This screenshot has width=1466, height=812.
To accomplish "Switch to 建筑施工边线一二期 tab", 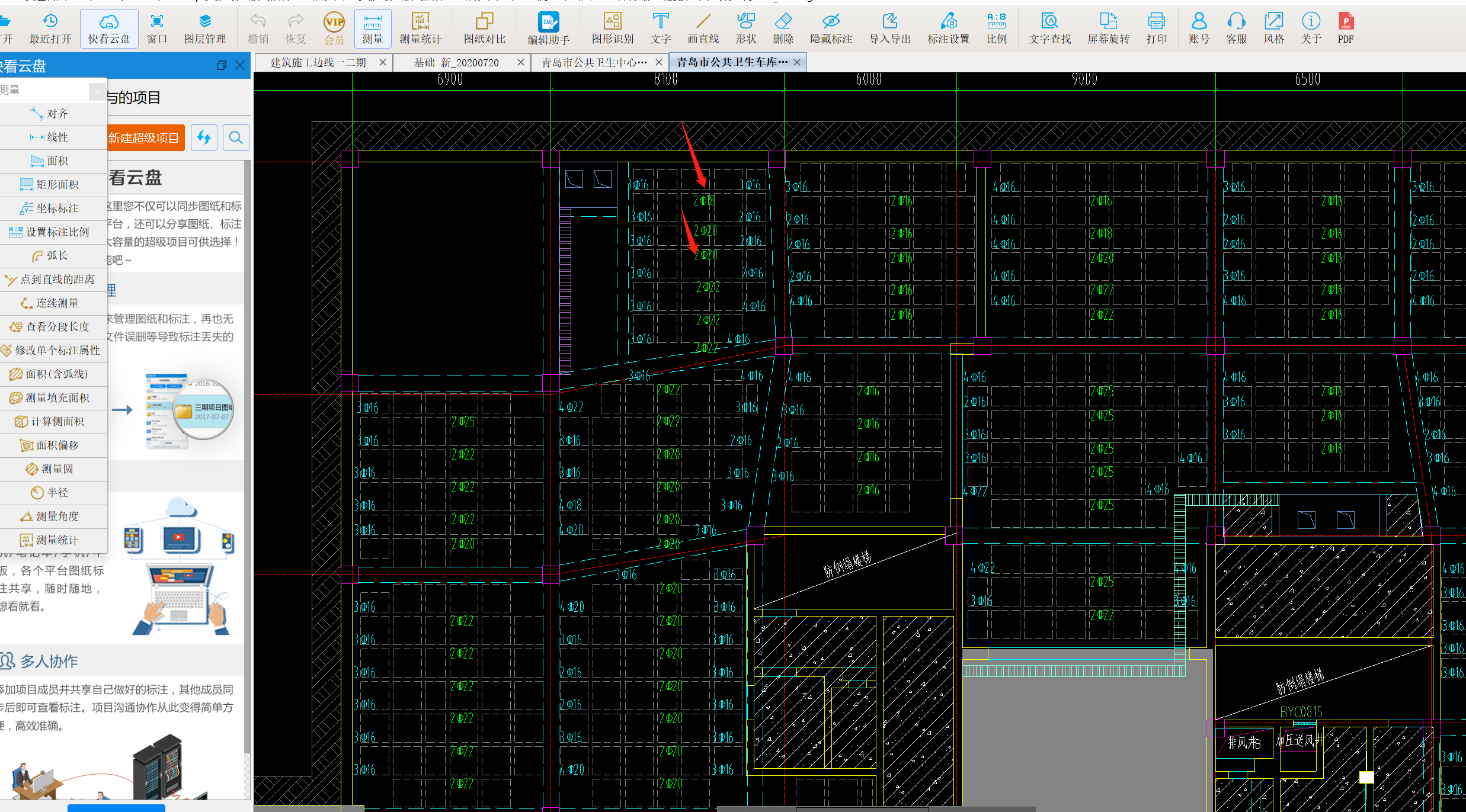I will 318,62.
